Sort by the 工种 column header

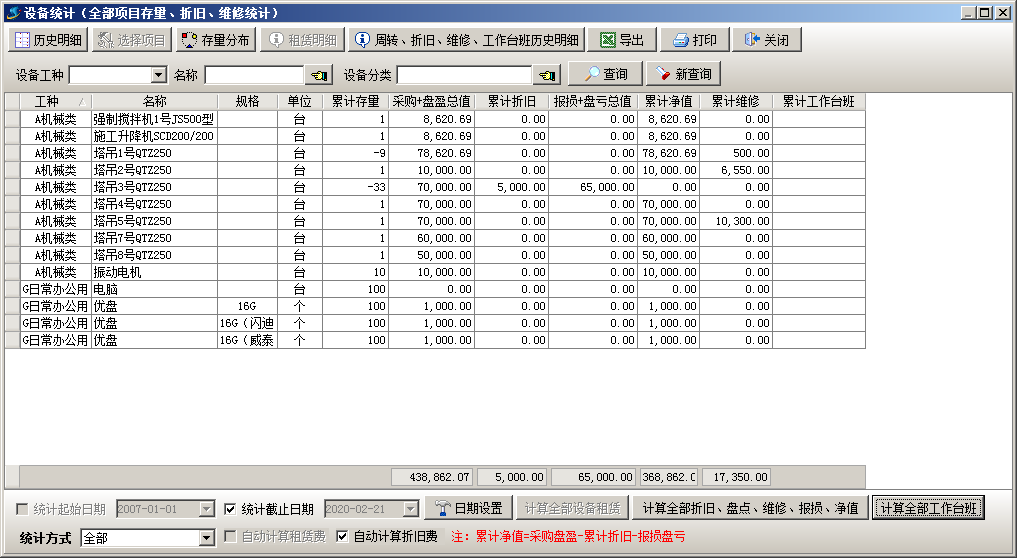56,101
